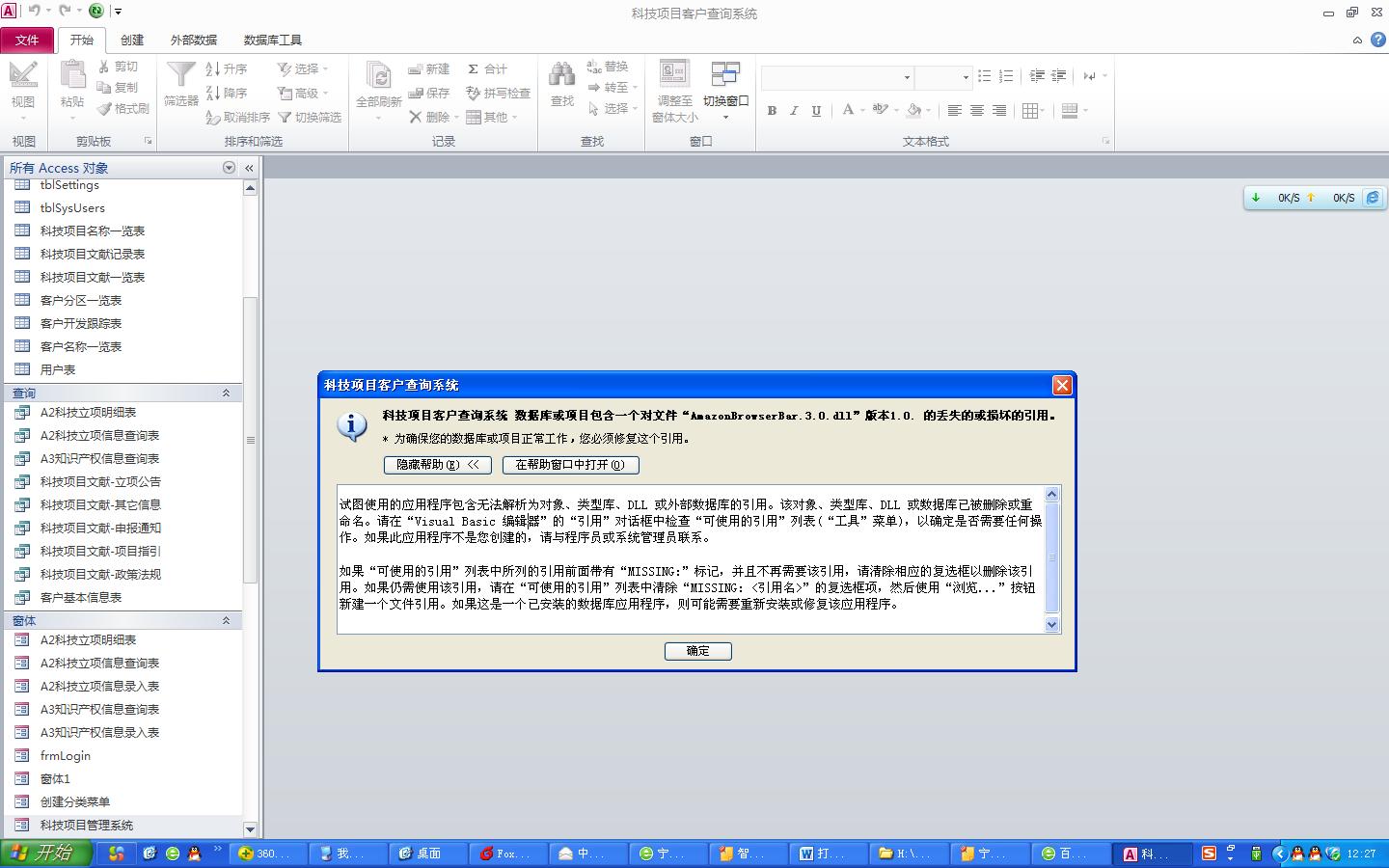Click the Microsoft Access Help question icon

pos(1377,40)
